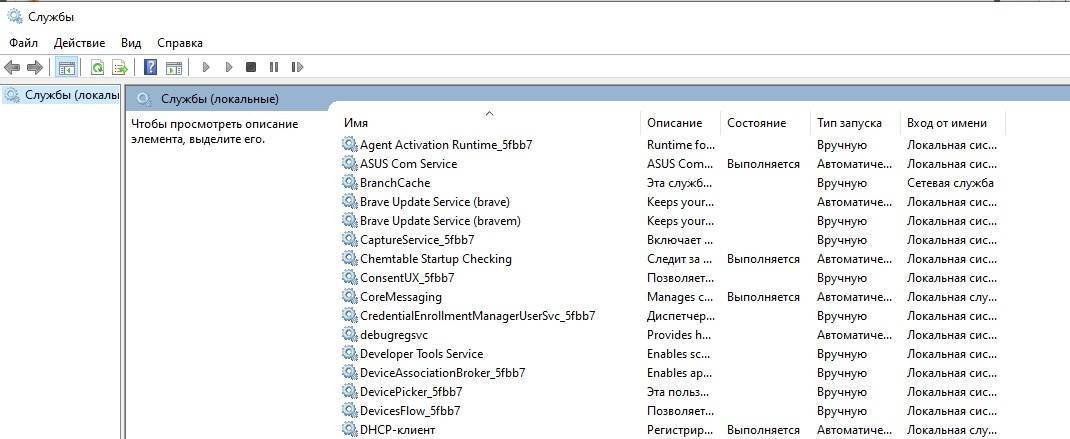Sort by the Тип запуска column header
The image size is (1070, 439).
pos(856,123)
